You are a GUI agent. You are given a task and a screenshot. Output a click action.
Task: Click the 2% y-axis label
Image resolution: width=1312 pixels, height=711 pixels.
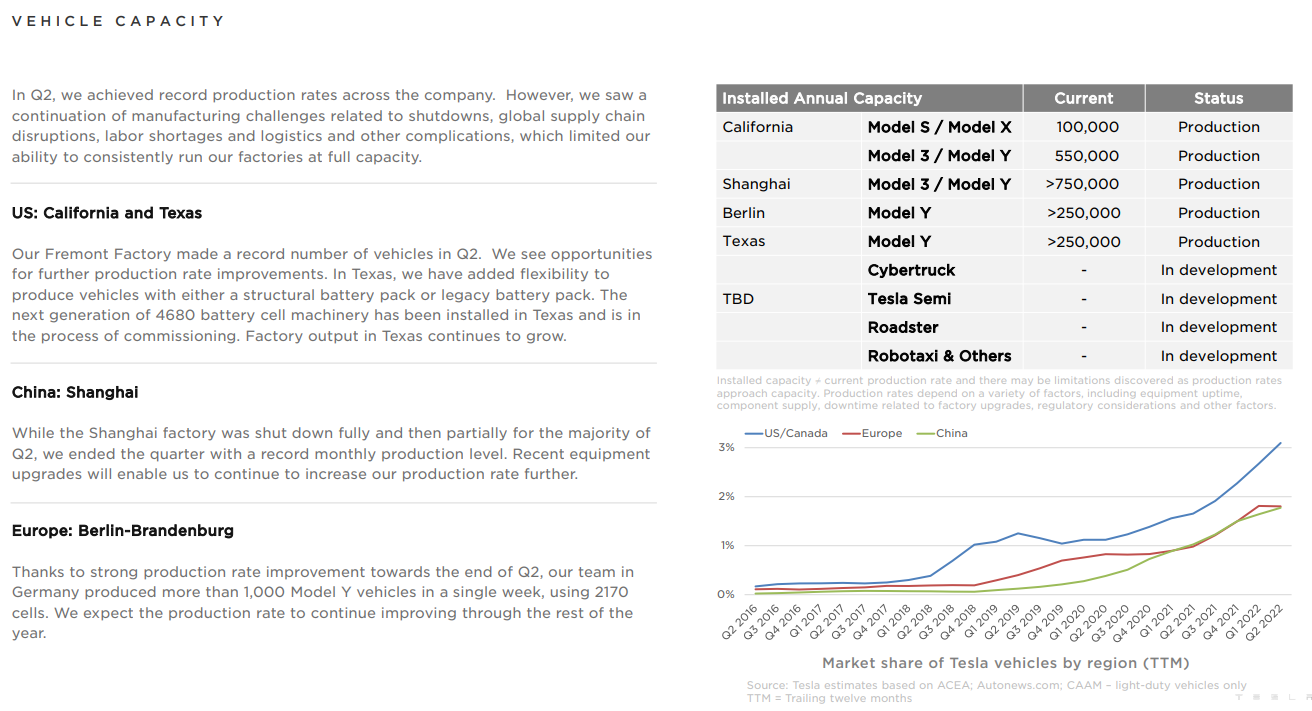coord(726,496)
